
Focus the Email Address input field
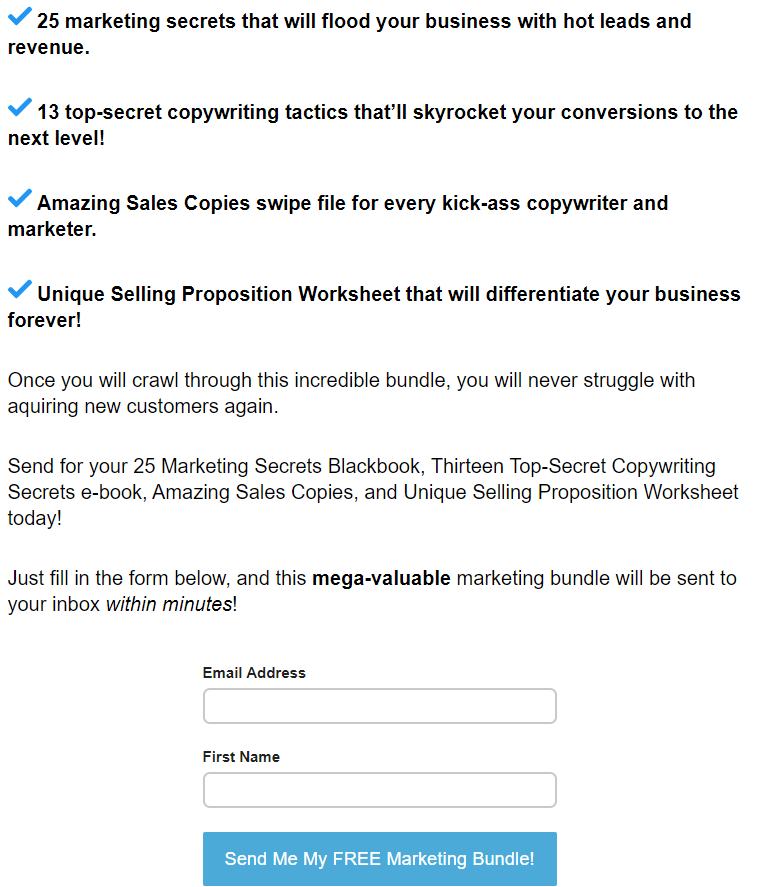379,706
